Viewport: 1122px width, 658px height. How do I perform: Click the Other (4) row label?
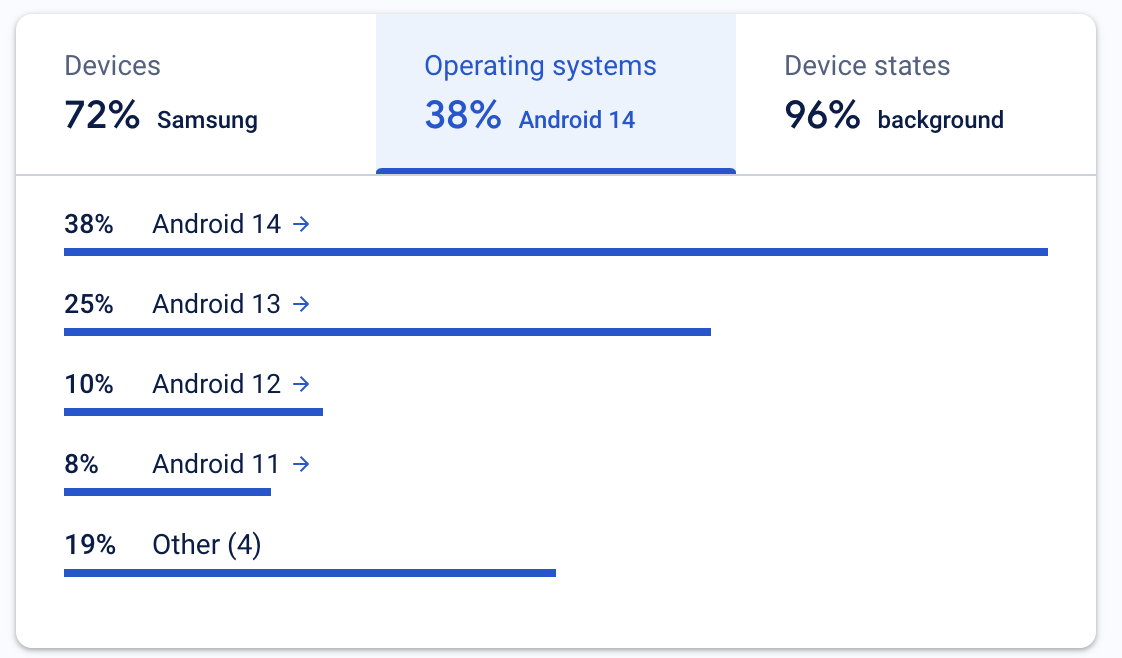click(x=206, y=545)
